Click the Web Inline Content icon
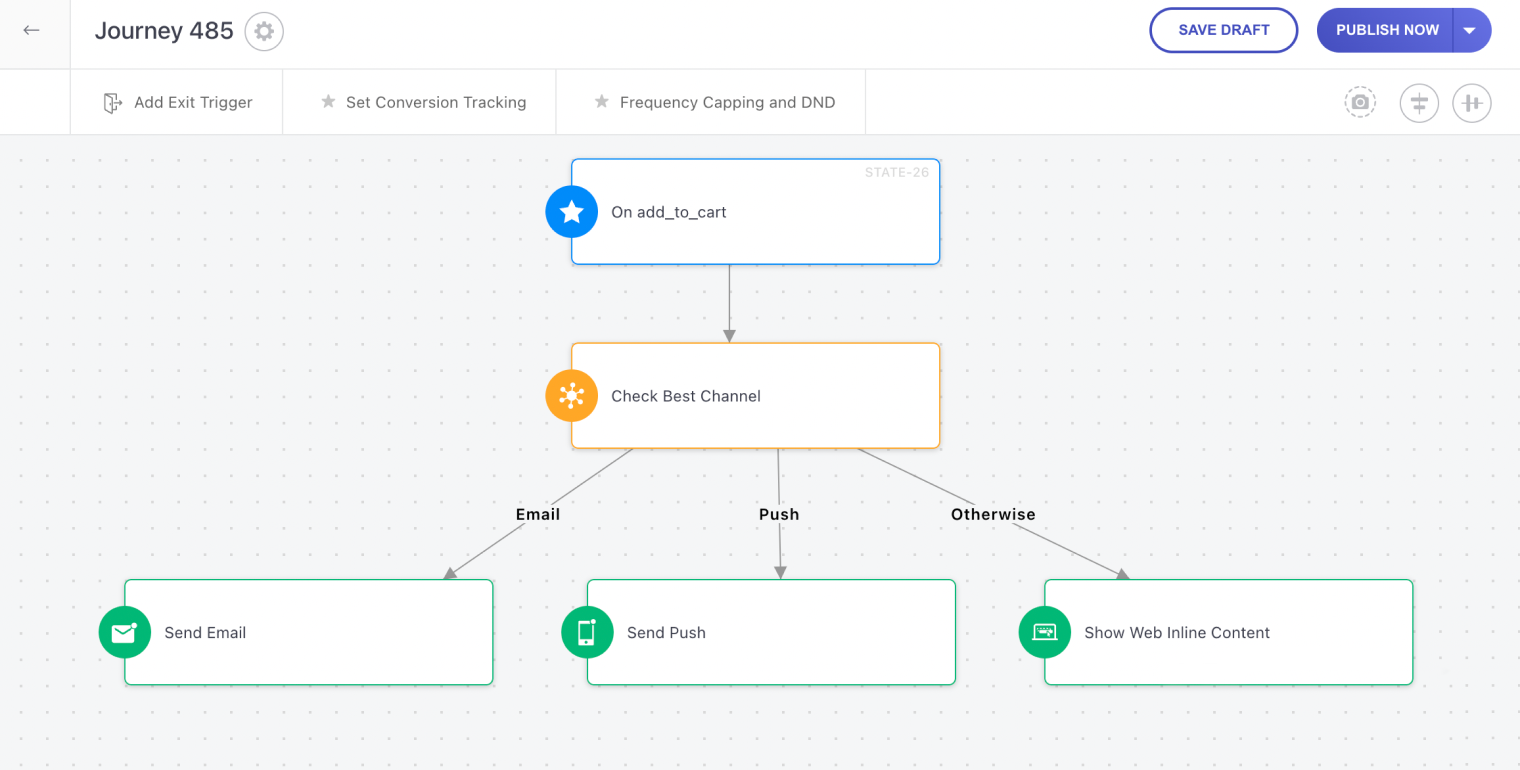The height and width of the screenshot is (770, 1520). [1044, 633]
